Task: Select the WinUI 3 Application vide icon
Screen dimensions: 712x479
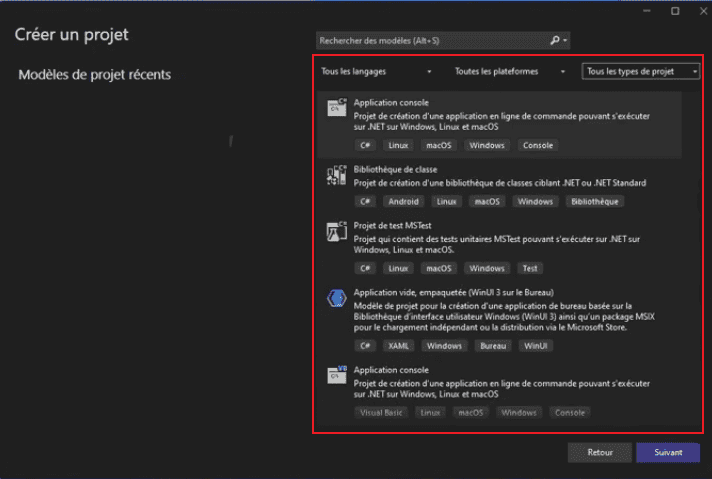Action: coord(337,298)
